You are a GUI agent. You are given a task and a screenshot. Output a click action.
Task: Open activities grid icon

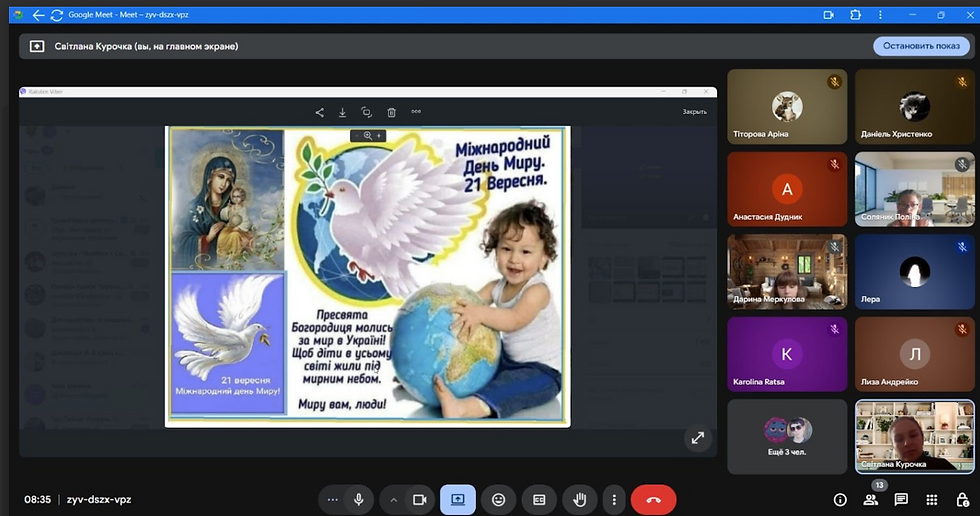932,500
